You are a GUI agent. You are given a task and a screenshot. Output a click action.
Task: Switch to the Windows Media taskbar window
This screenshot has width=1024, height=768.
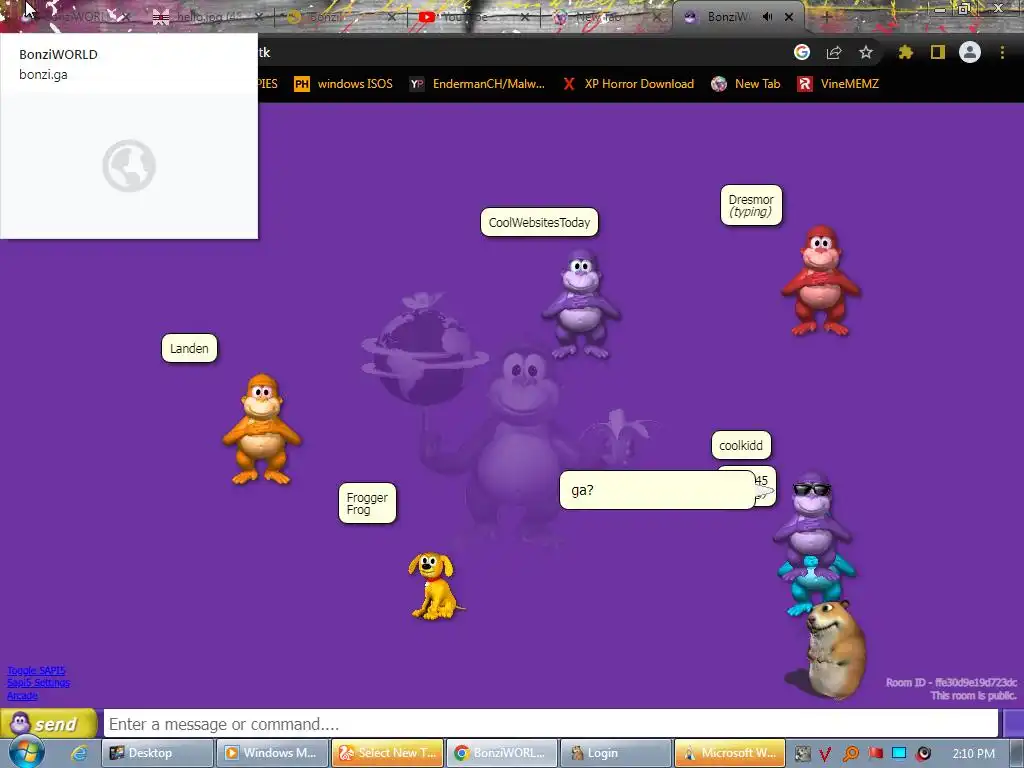point(272,753)
